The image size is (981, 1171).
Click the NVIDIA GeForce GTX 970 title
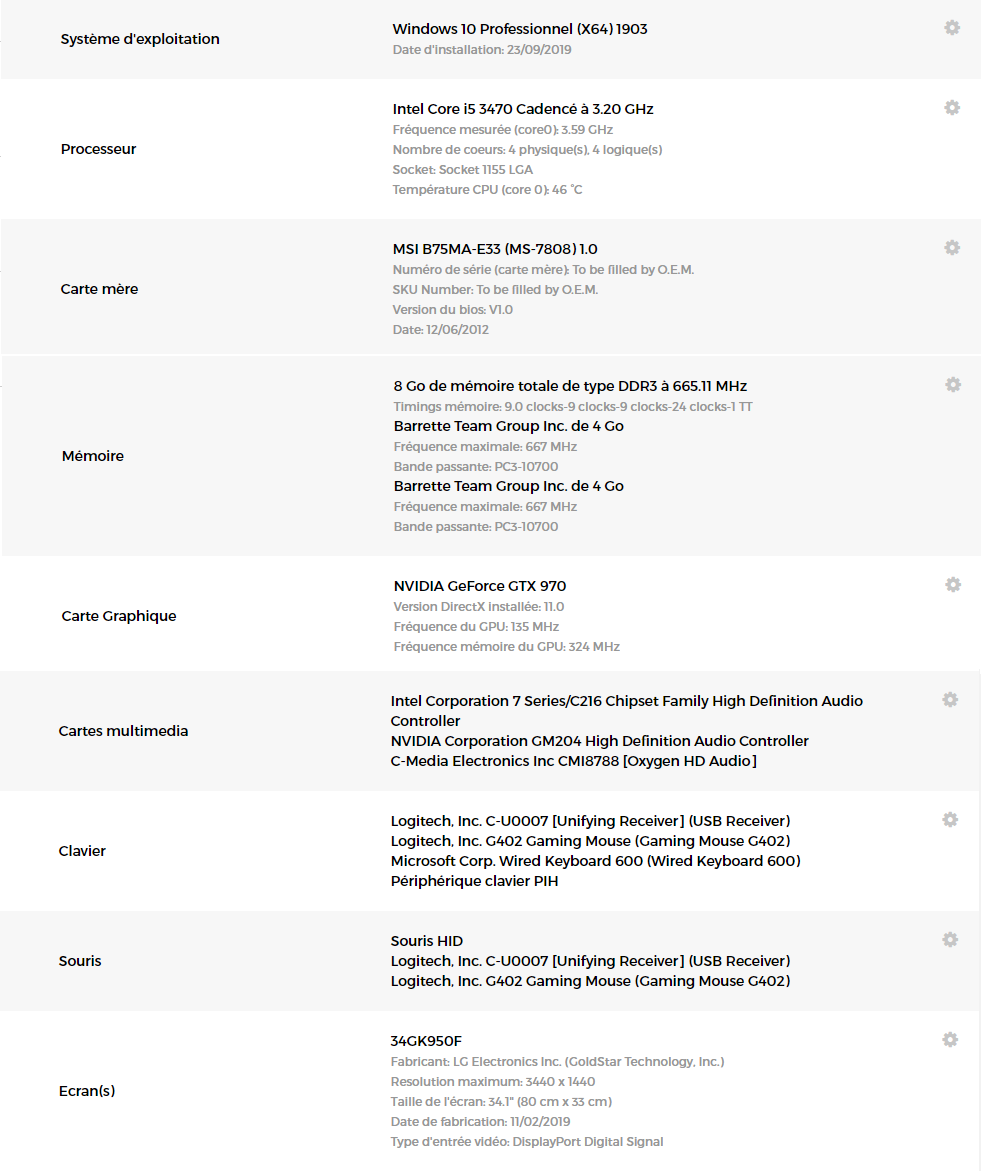480,586
